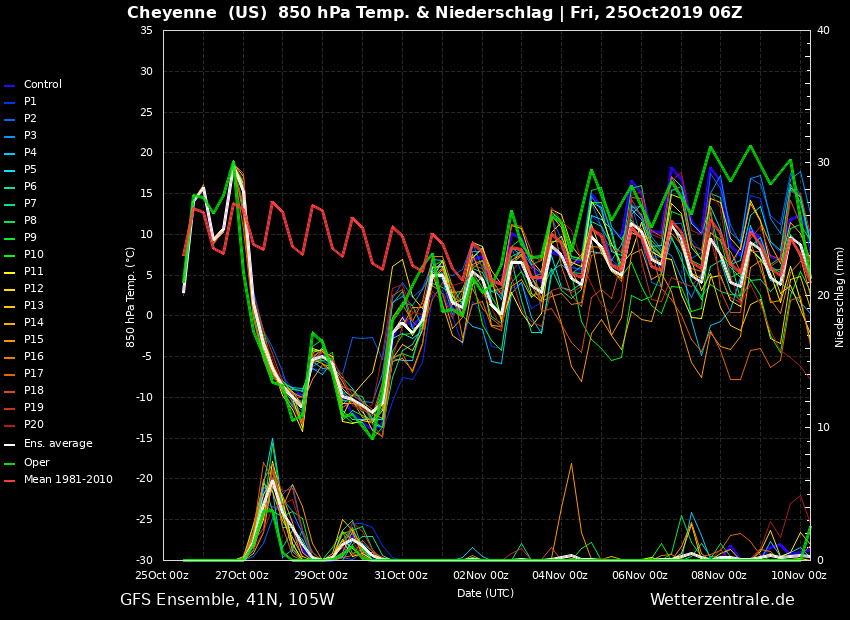The height and width of the screenshot is (620, 850).
Task: Click the green Oper color swatch
Action: pos(9,464)
